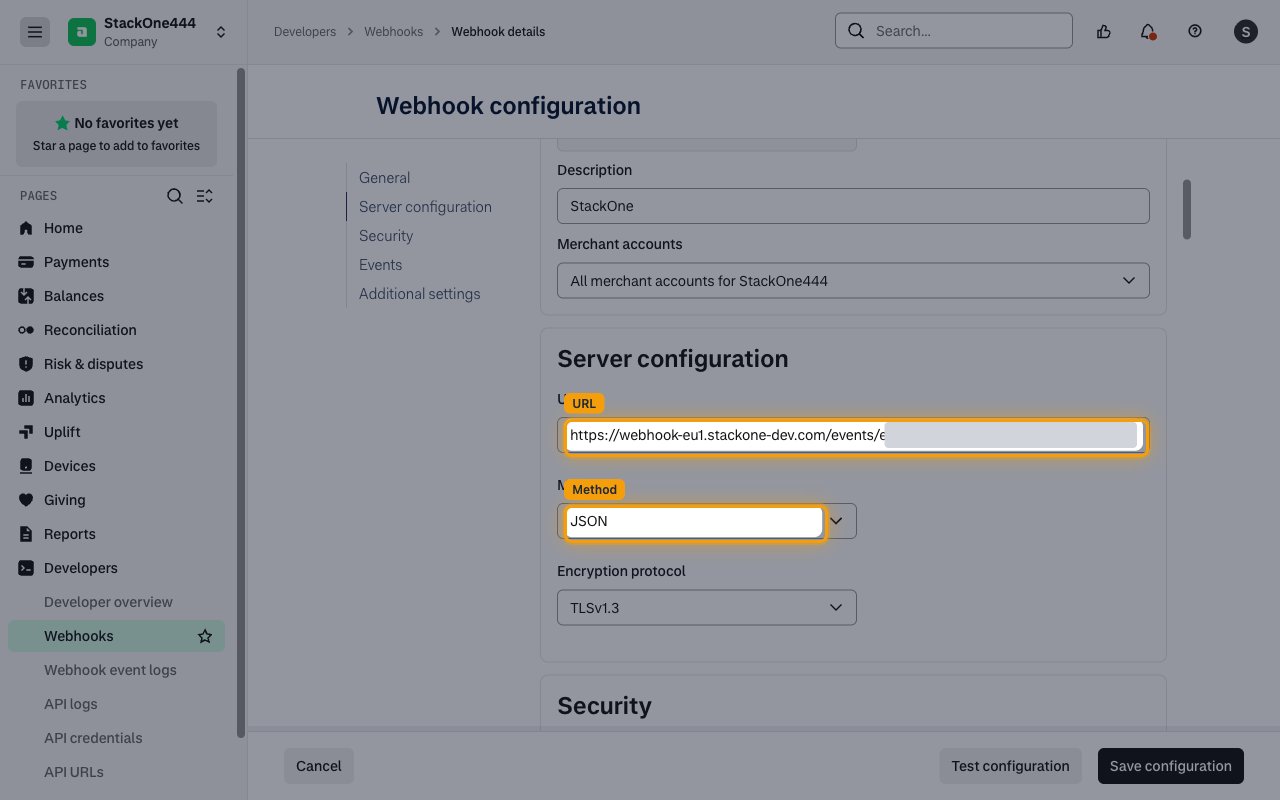The height and width of the screenshot is (800, 1280).
Task: Jump to the Server configuration section
Action: pos(425,207)
